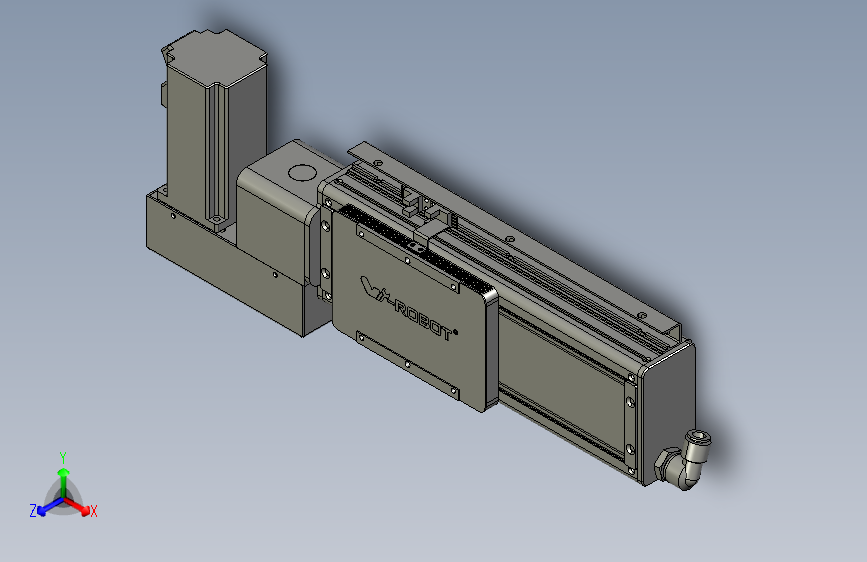
Task: Select the right end cap of actuator
Action: click(668, 415)
